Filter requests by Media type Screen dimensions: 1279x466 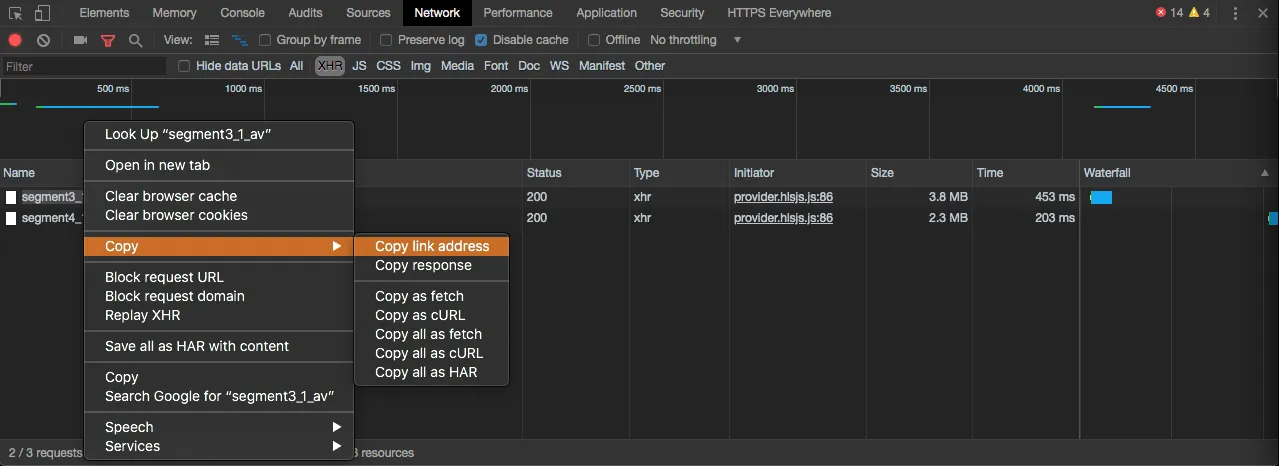457,66
